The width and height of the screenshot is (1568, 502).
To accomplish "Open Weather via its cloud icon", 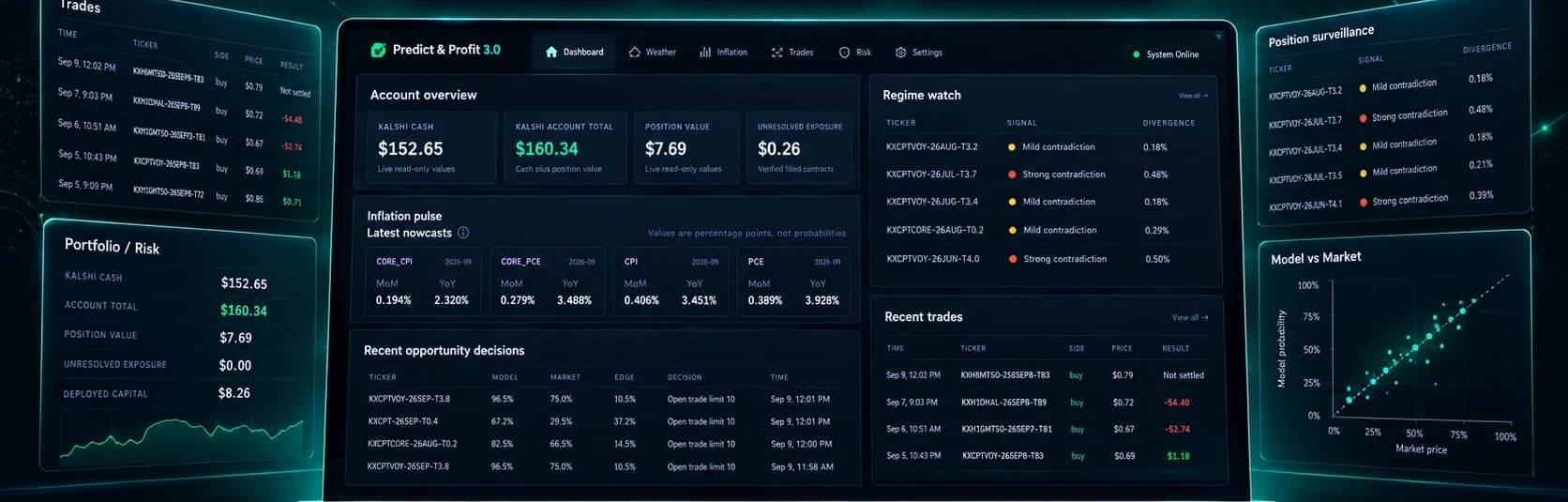I will (x=635, y=53).
